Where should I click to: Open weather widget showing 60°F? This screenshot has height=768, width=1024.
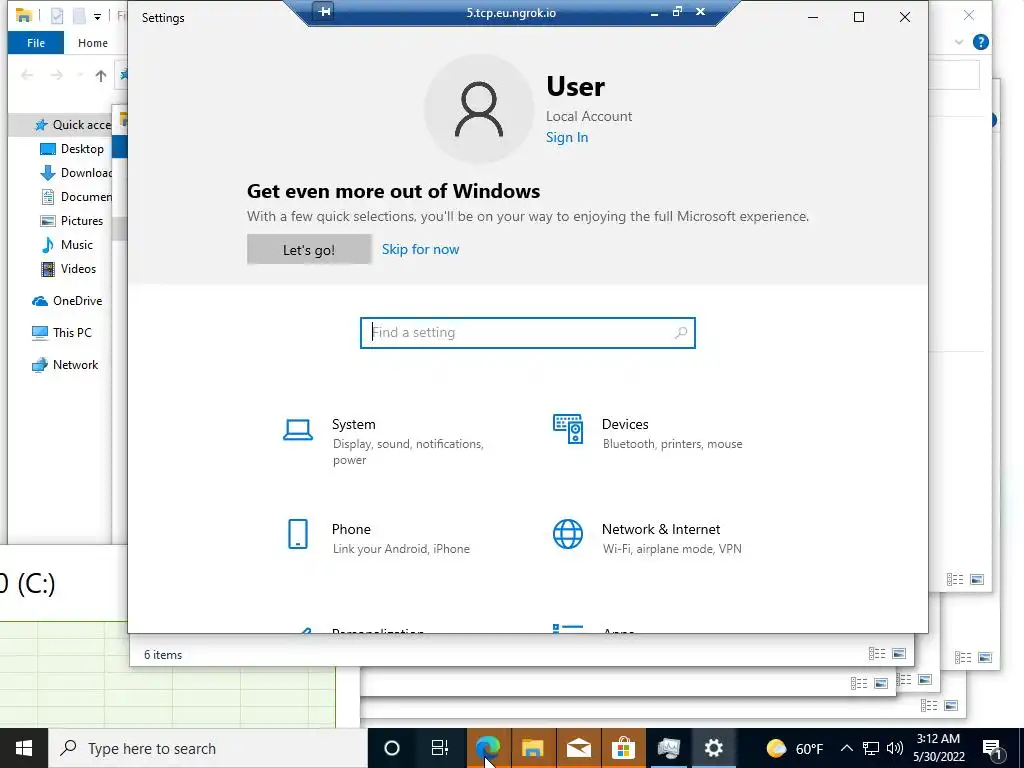795,748
